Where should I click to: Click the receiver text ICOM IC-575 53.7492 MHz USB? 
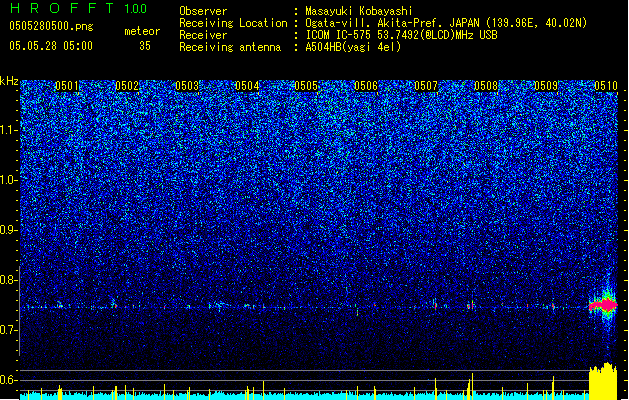tap(401, 35)
